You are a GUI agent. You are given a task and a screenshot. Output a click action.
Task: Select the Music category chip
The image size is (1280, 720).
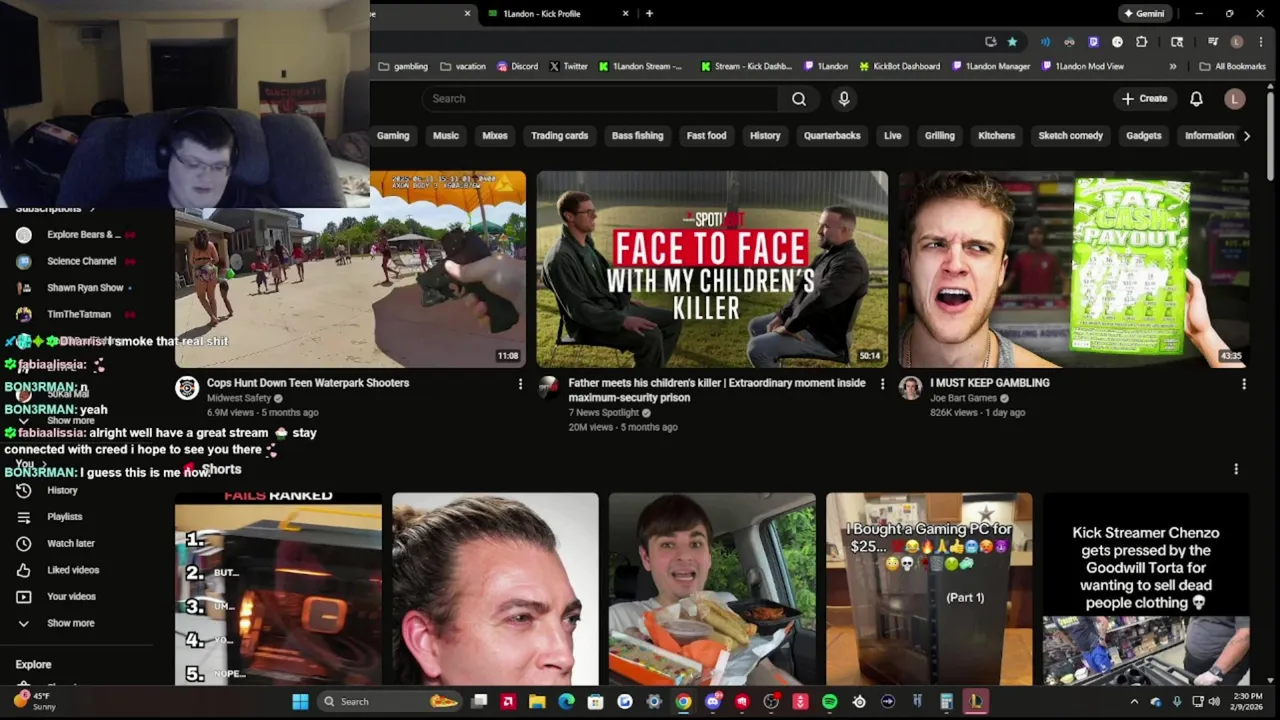[x=446, y=136]
